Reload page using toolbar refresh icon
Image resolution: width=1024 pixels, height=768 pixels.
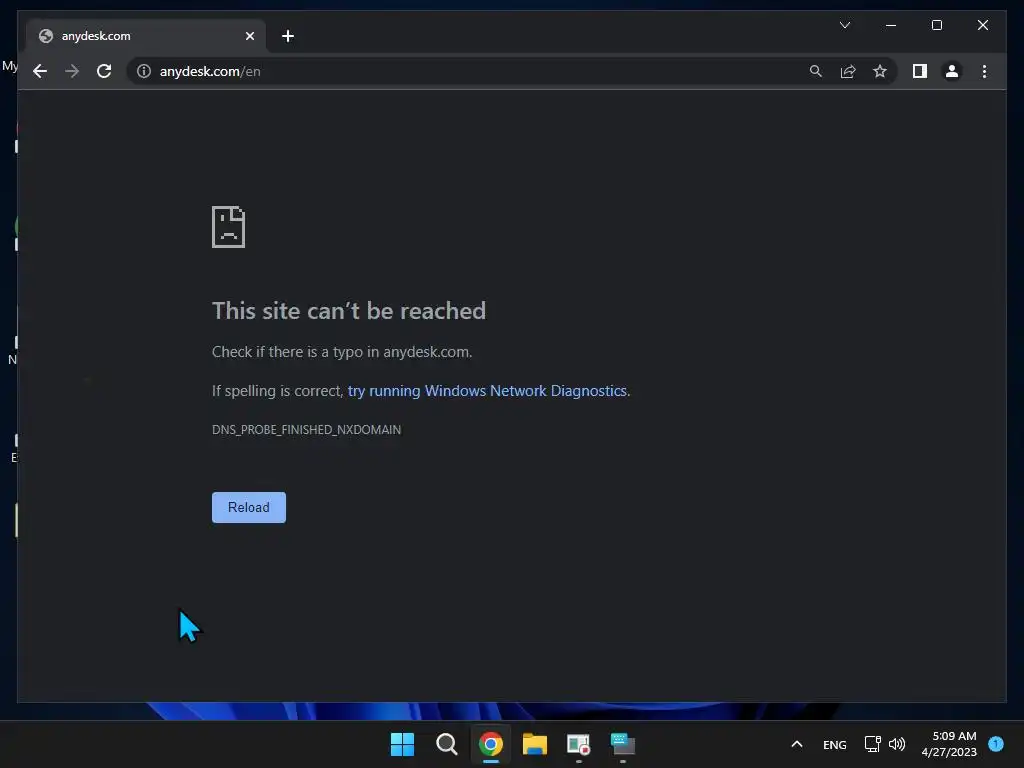pos(104,71)
